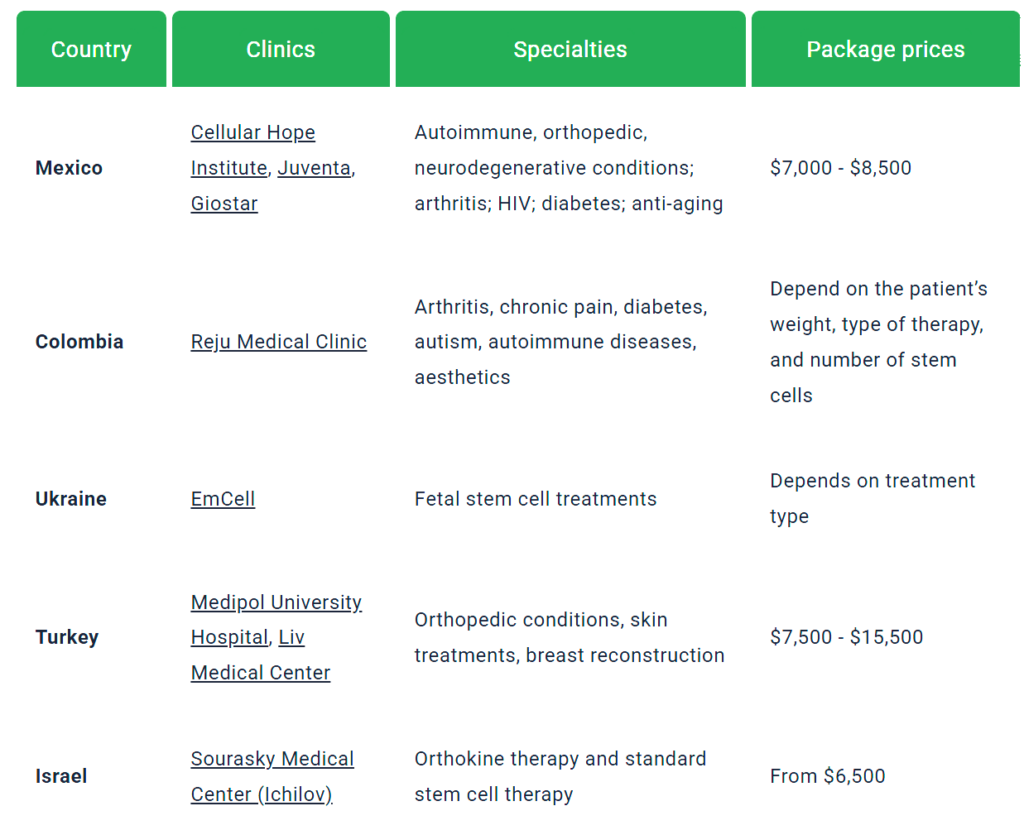Viewport: 1024px width, 830px height.
Task: Click the Israel row label
Action: (x=61, y=776)
